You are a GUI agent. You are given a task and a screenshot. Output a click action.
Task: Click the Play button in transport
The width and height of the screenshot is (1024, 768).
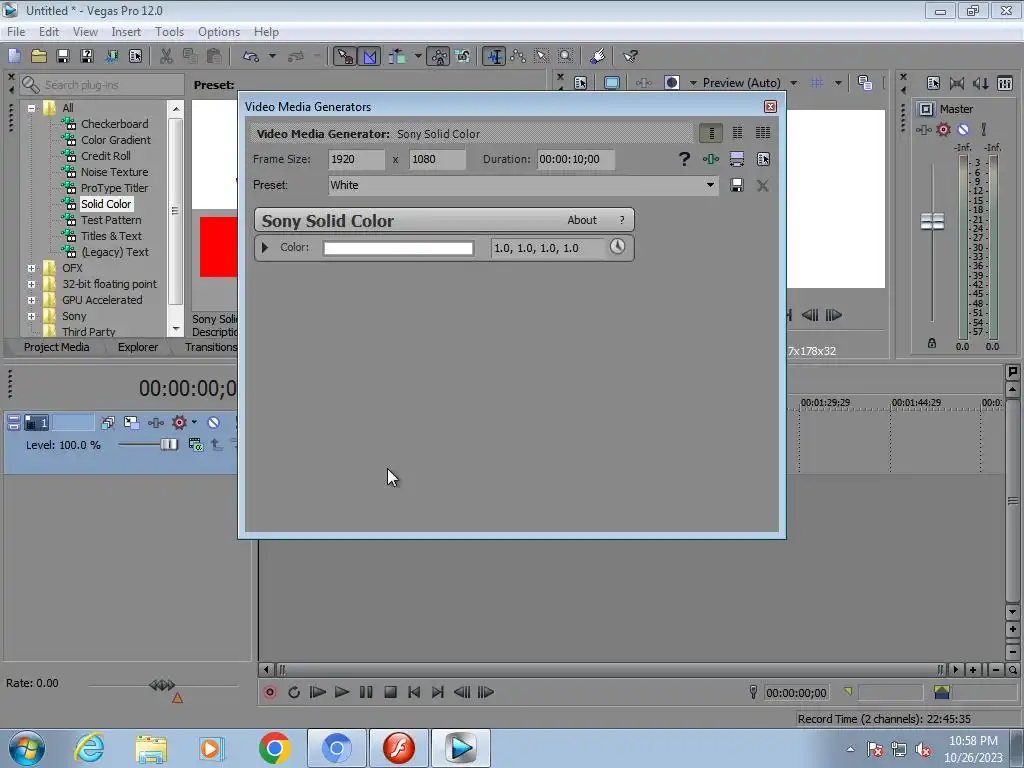(342, 692)
